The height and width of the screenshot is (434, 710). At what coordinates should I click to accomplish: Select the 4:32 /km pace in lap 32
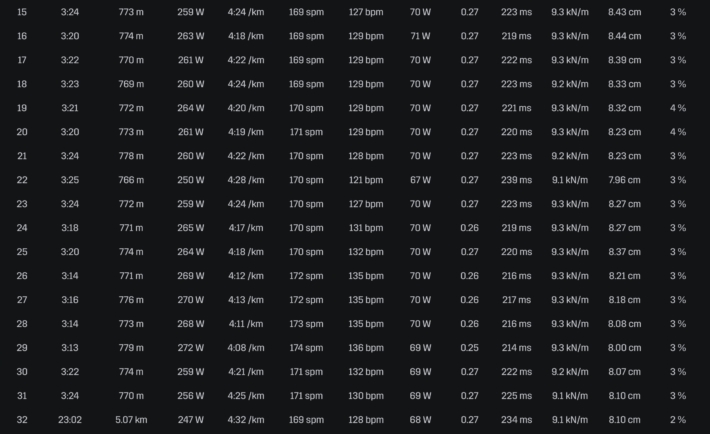pos(246,420)
